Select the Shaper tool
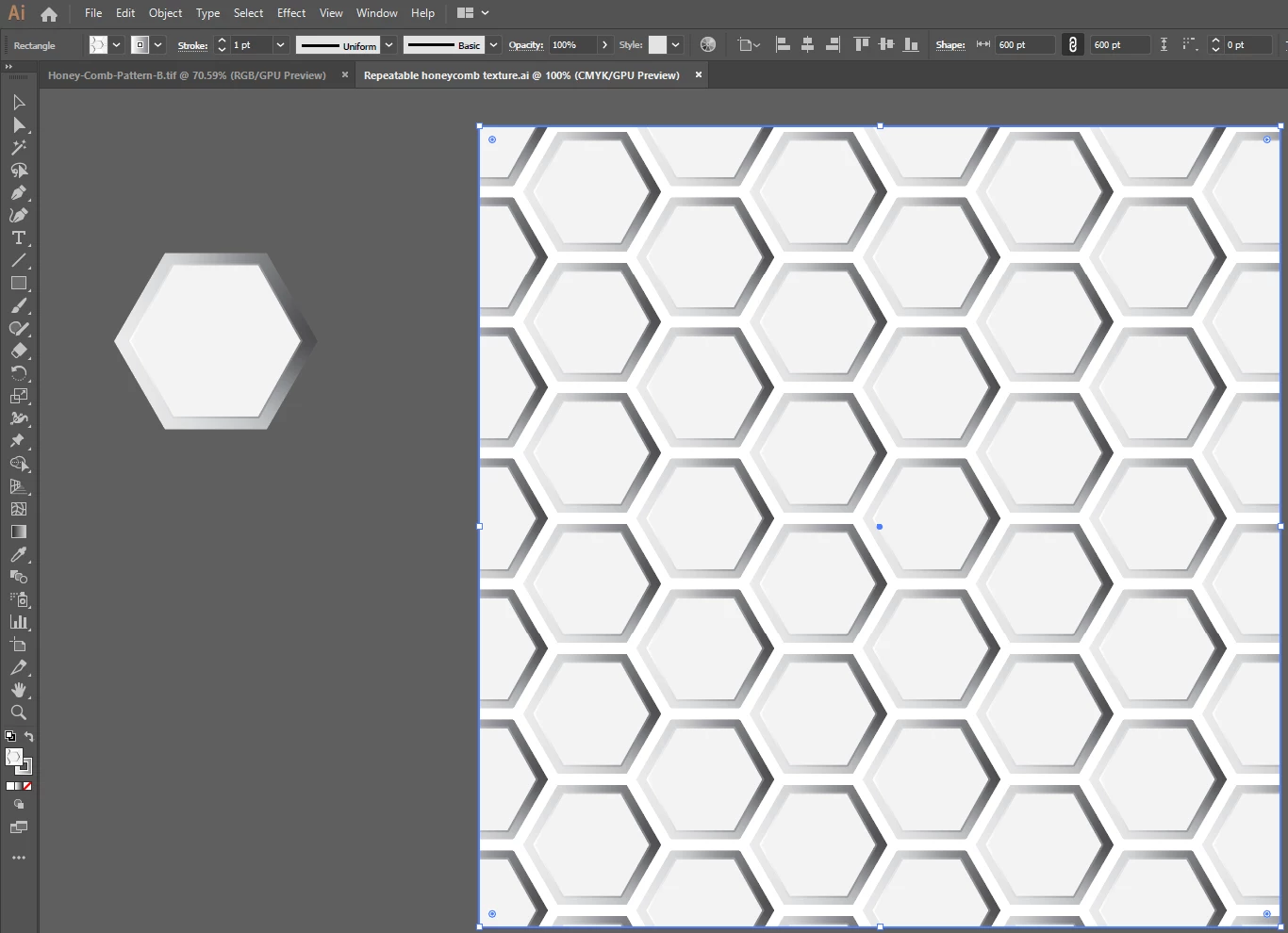 [x=18, y=328]
